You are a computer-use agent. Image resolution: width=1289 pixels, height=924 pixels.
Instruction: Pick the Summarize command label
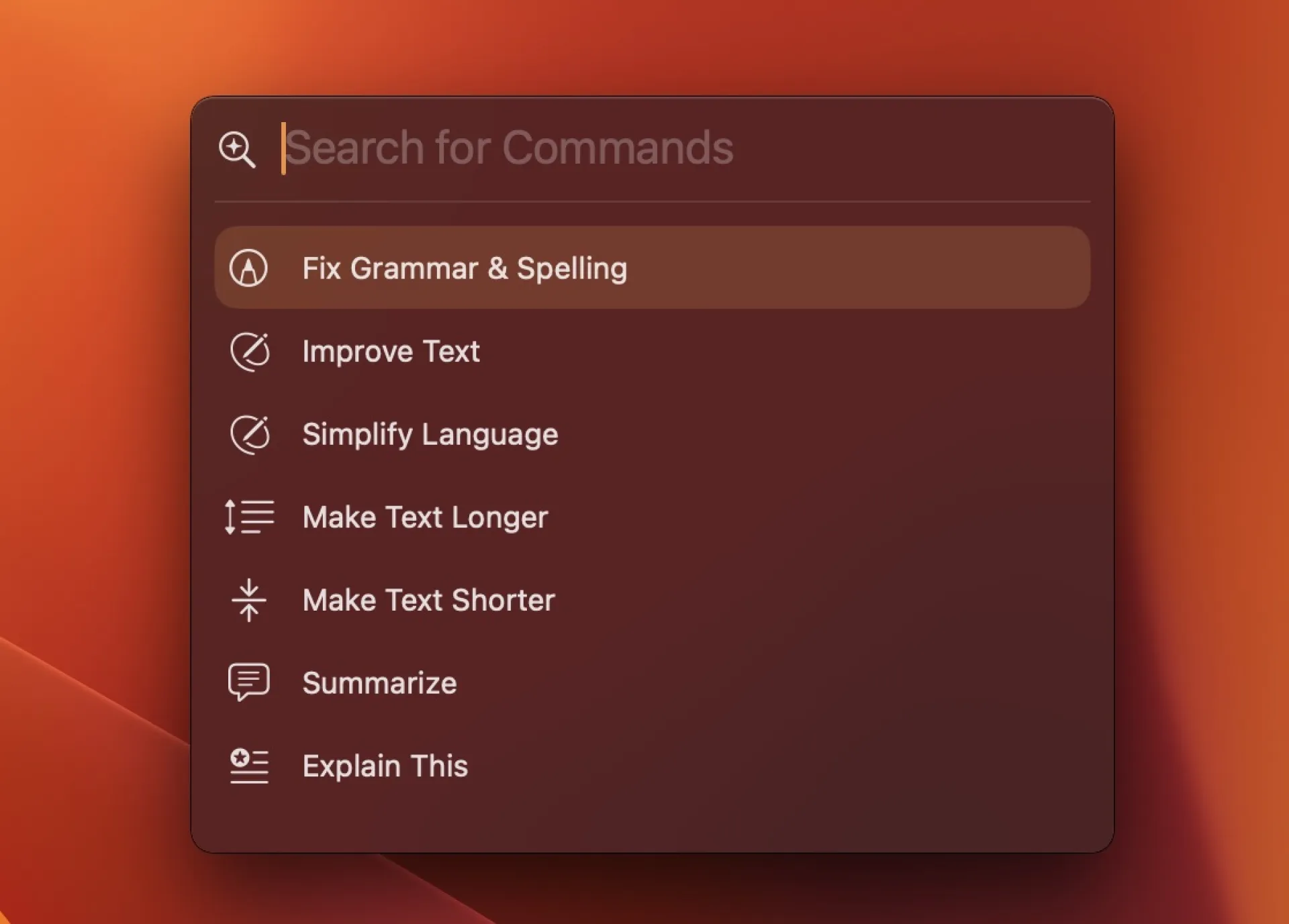[x=379, y=683]
